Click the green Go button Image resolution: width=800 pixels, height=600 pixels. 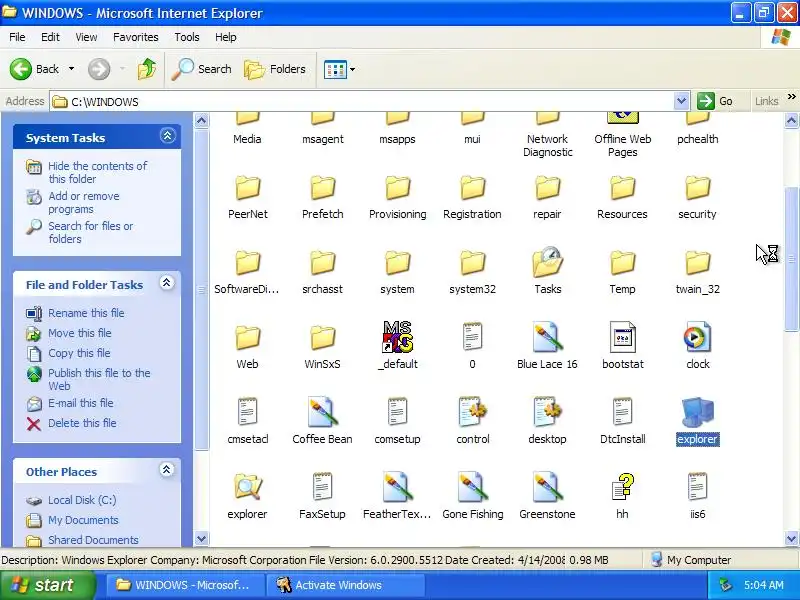tap(715, 101)
